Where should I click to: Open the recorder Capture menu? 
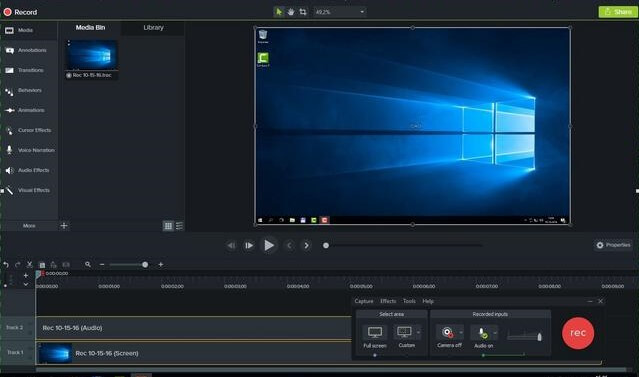tap(364, 301)
